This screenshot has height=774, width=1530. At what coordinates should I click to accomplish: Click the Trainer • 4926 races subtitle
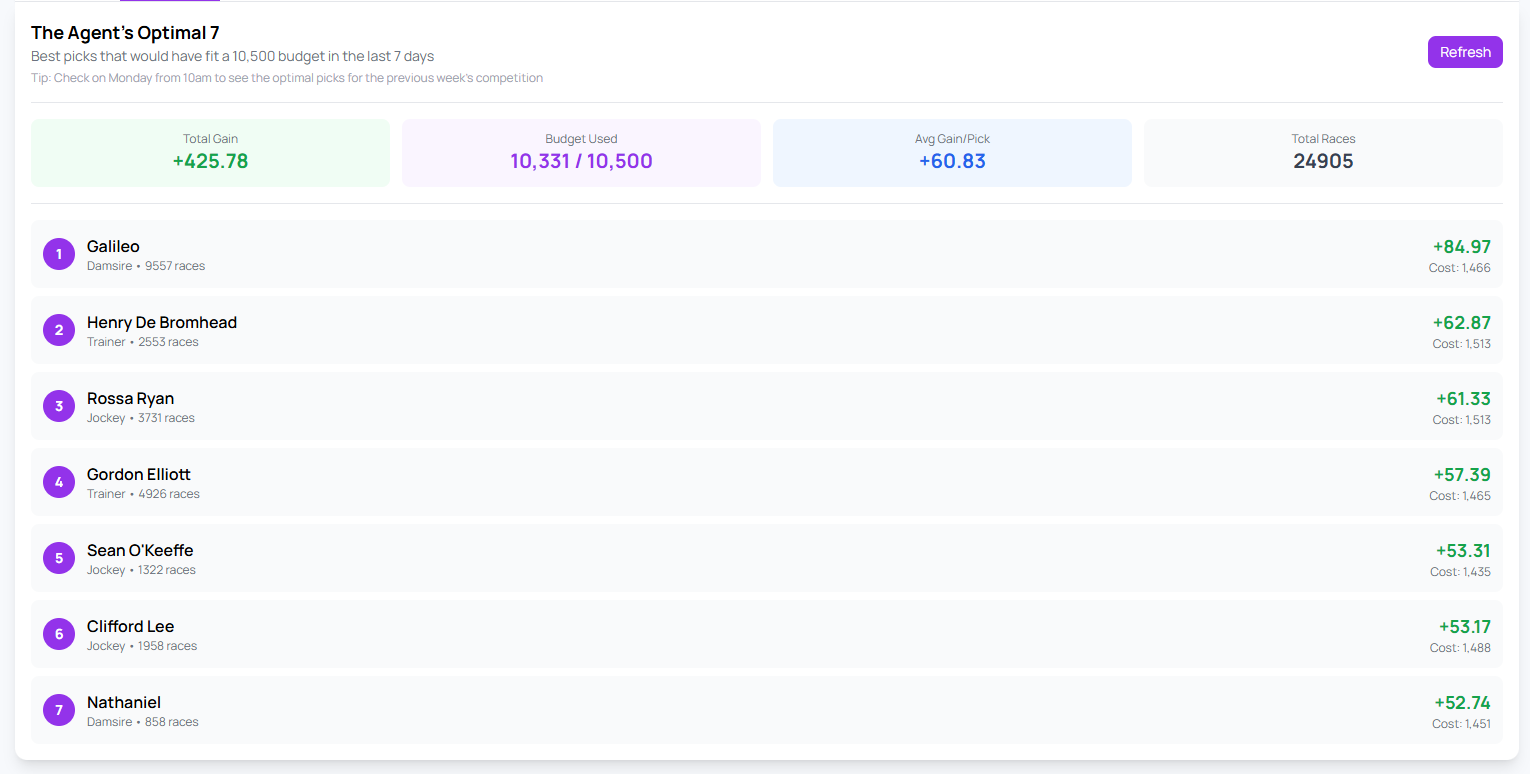click(143, 494)
